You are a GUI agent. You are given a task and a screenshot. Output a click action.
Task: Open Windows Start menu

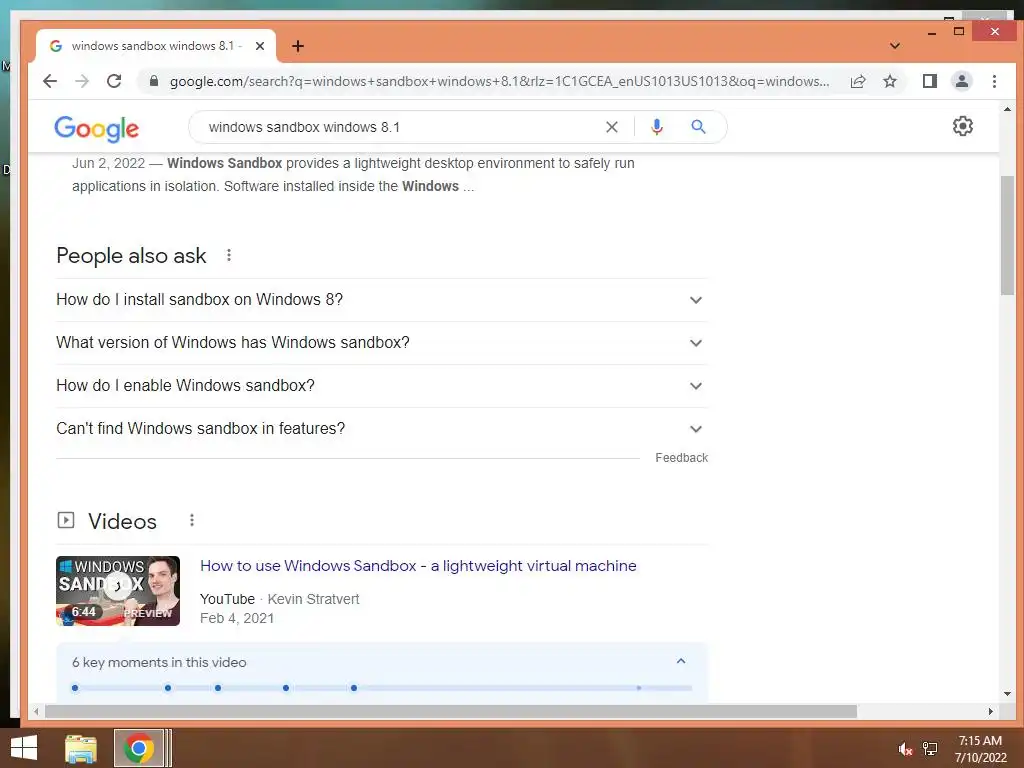click(x=24, y=748)
